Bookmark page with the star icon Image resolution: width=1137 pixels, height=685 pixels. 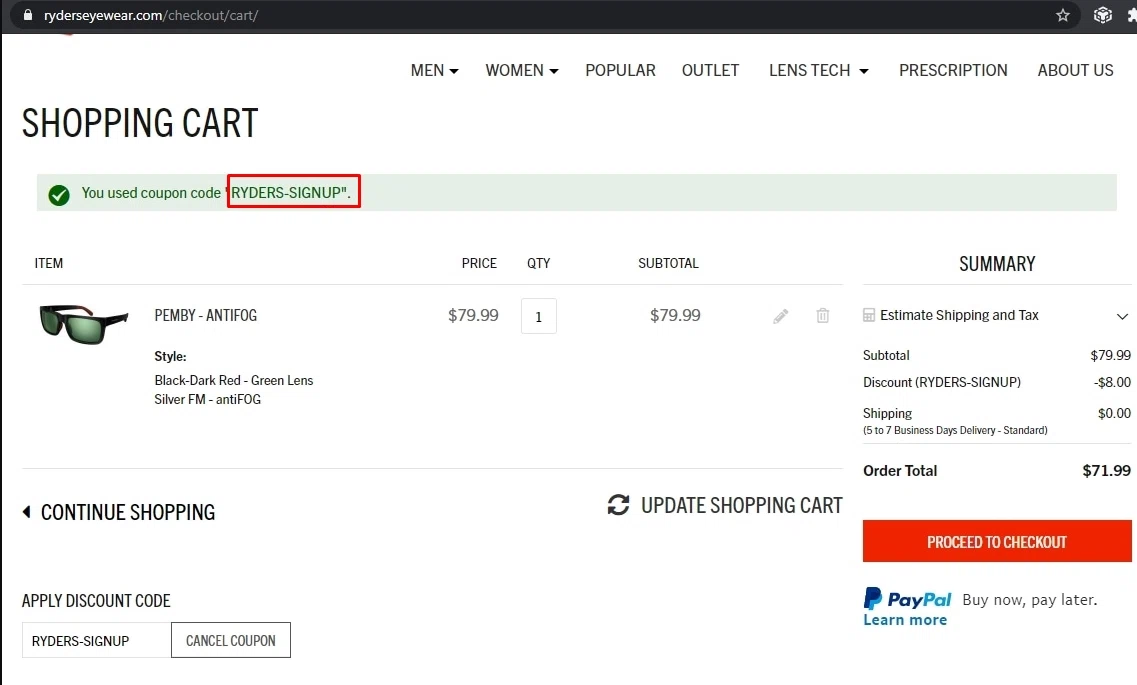click(1062, 15)
